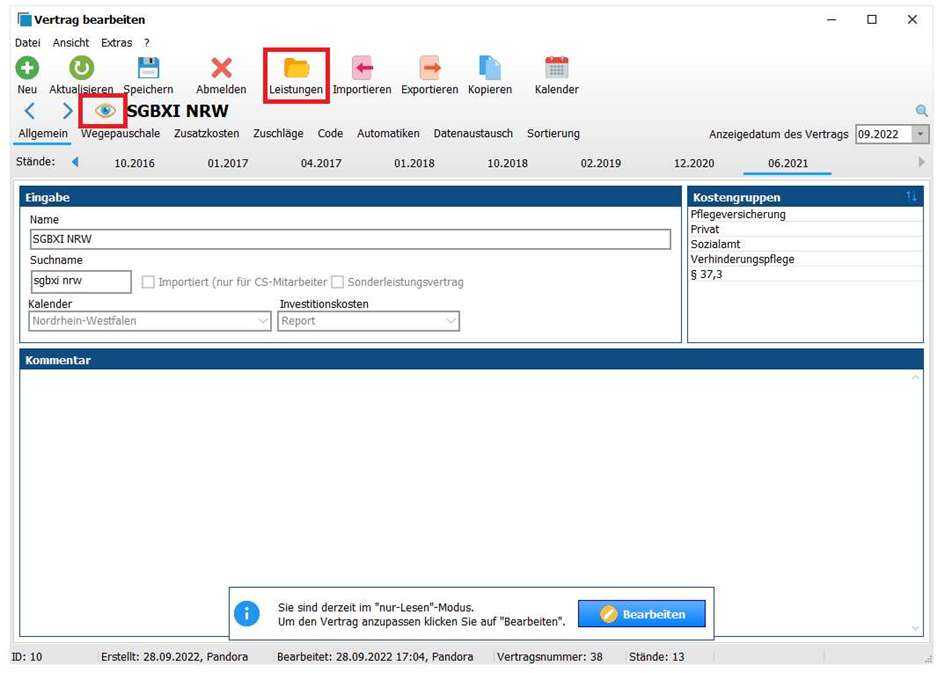Save via the Speichern disk icon

148,67
